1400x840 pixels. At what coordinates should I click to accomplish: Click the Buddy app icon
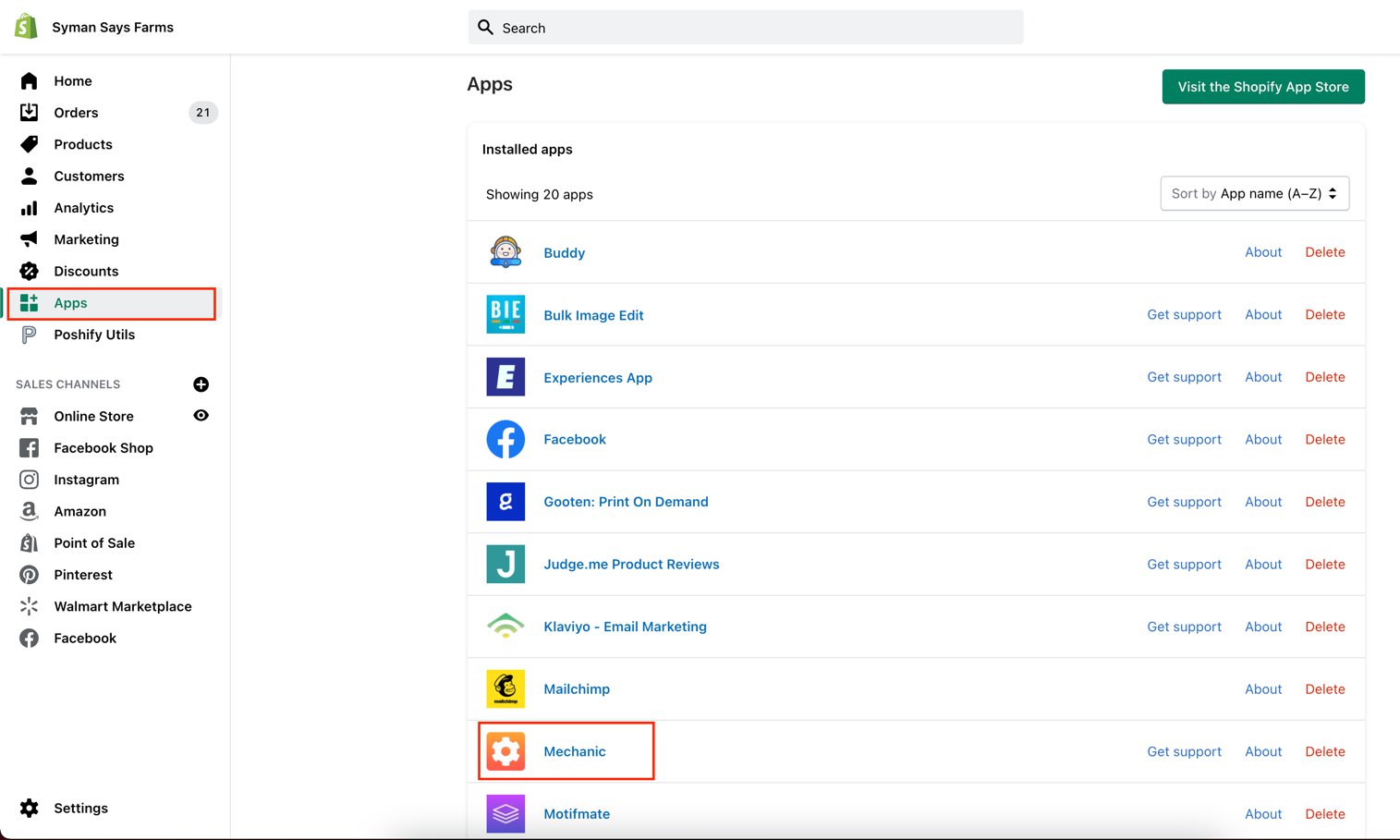[x=505, y=252]
